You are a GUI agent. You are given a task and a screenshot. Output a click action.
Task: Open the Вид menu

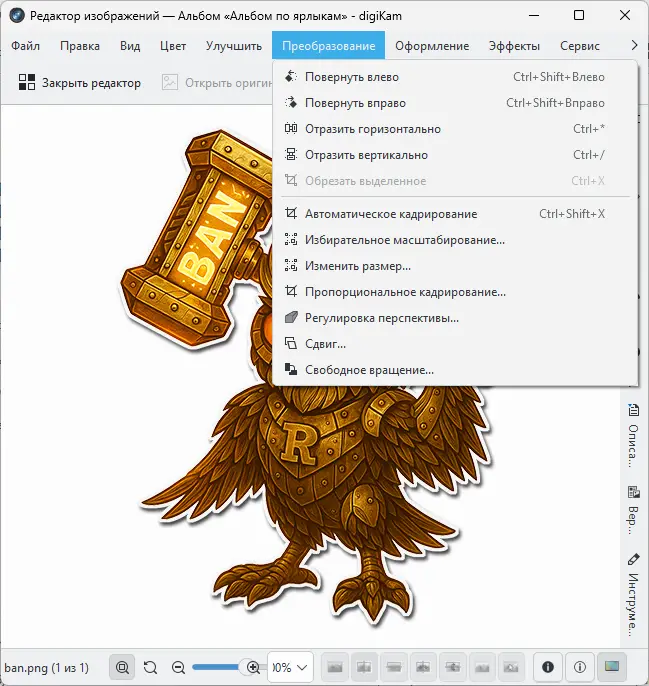[130, 46]
